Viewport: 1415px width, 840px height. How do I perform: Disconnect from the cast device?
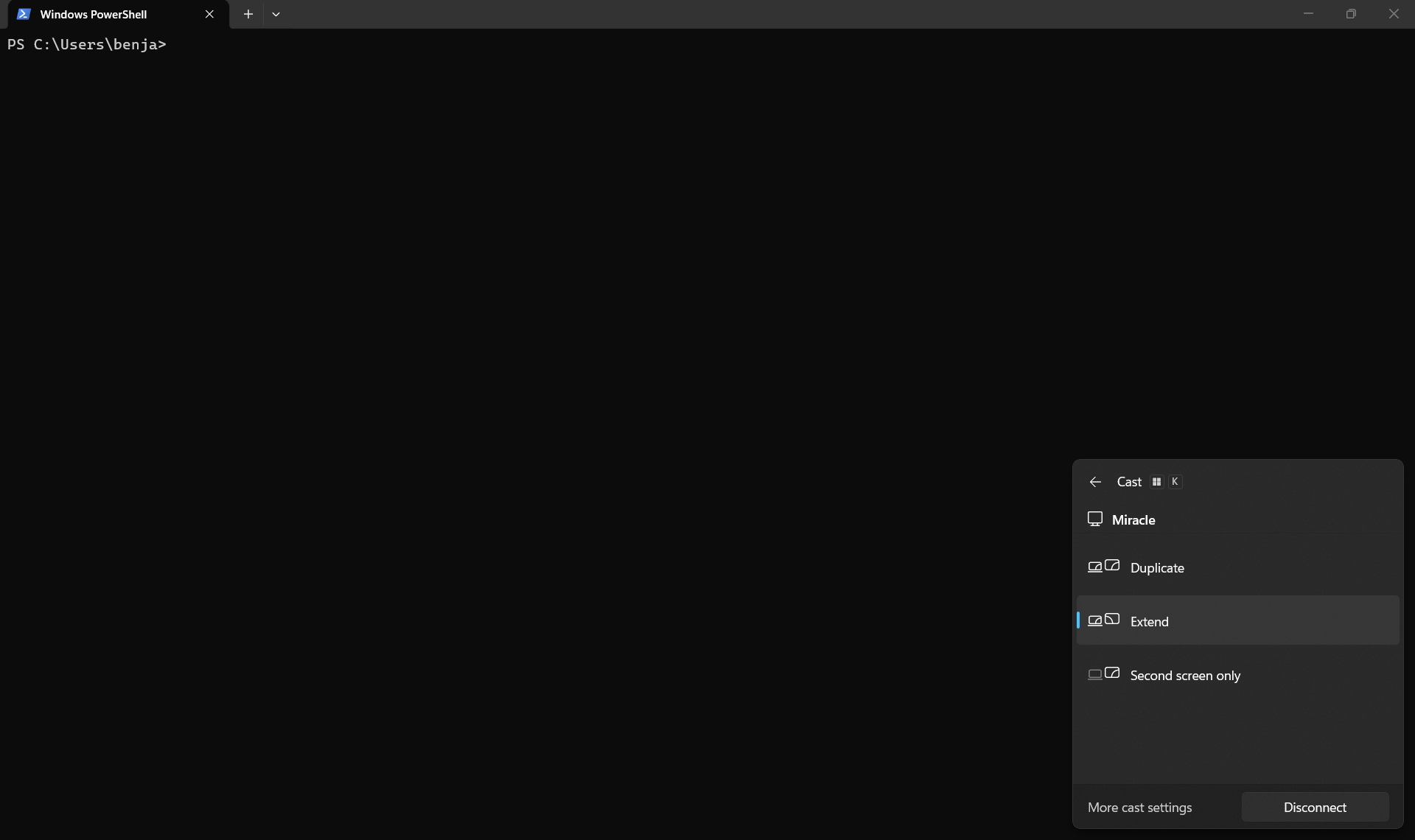(1315, 808)
